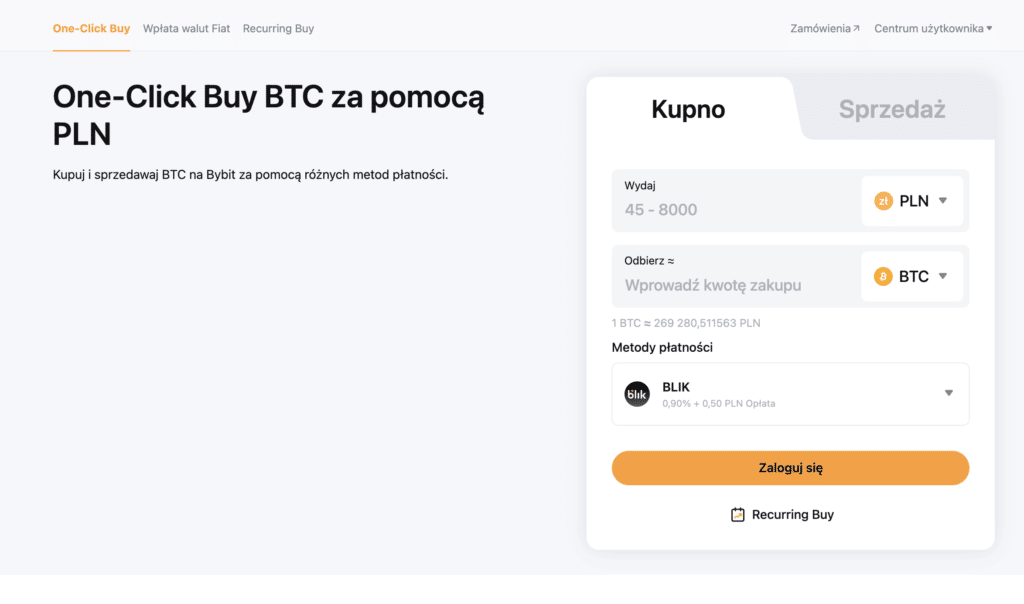Click the black BLIK logo icon
The image size is (1024, 604).
[x=637, y=394]
